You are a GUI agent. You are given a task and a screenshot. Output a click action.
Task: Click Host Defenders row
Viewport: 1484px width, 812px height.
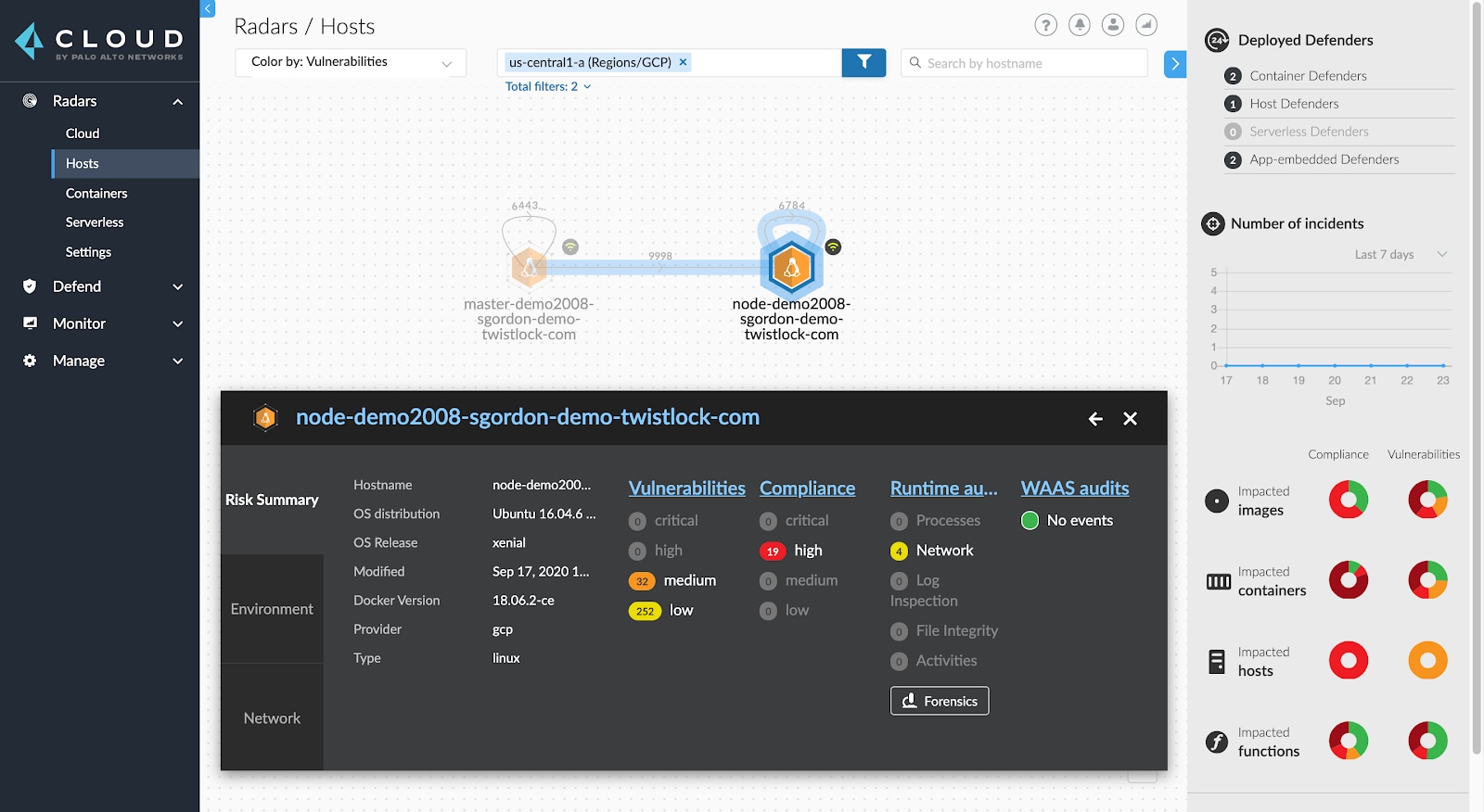[1339, 104]
